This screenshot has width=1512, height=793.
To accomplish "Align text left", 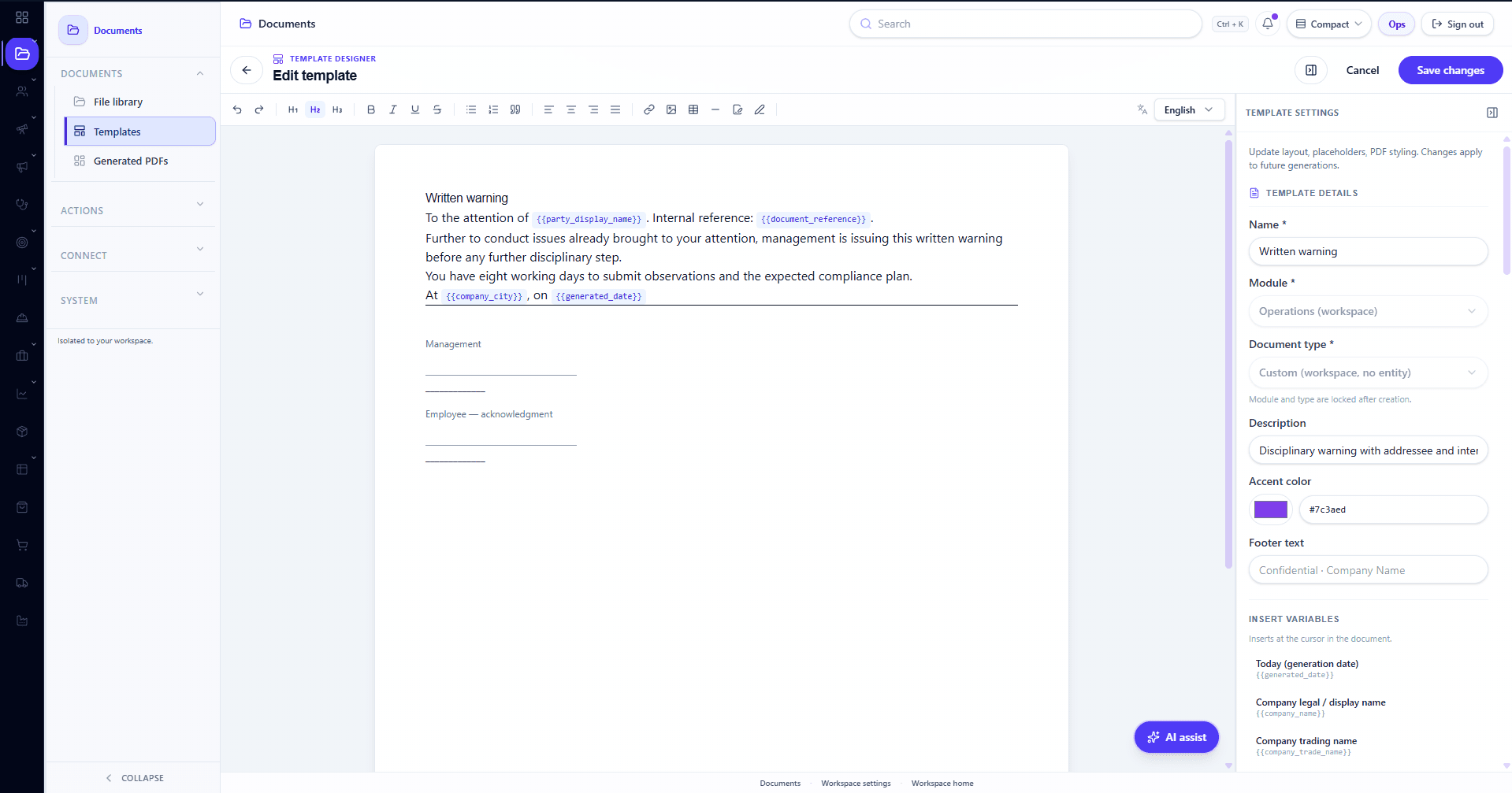I will (x=549, y=109).
